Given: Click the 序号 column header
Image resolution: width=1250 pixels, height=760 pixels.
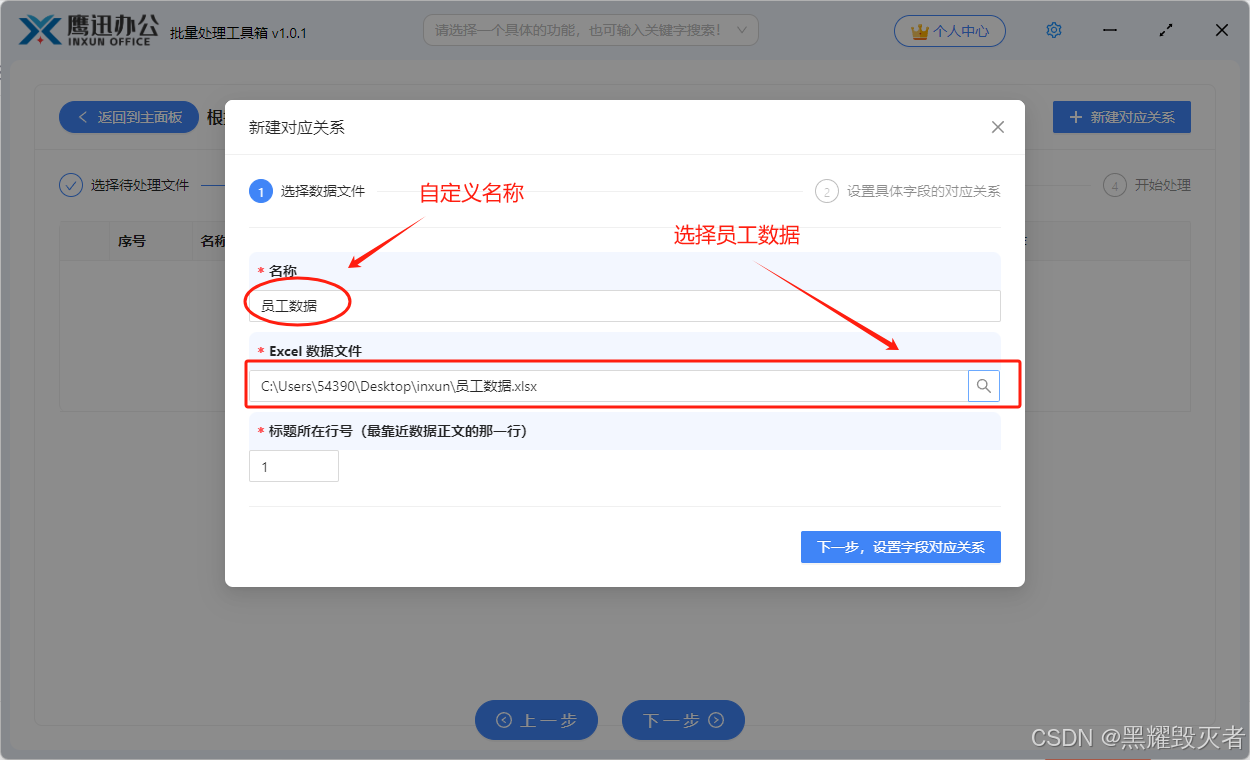Looking at the screenshot, I should pyautogui.click(x=132, y=241).
